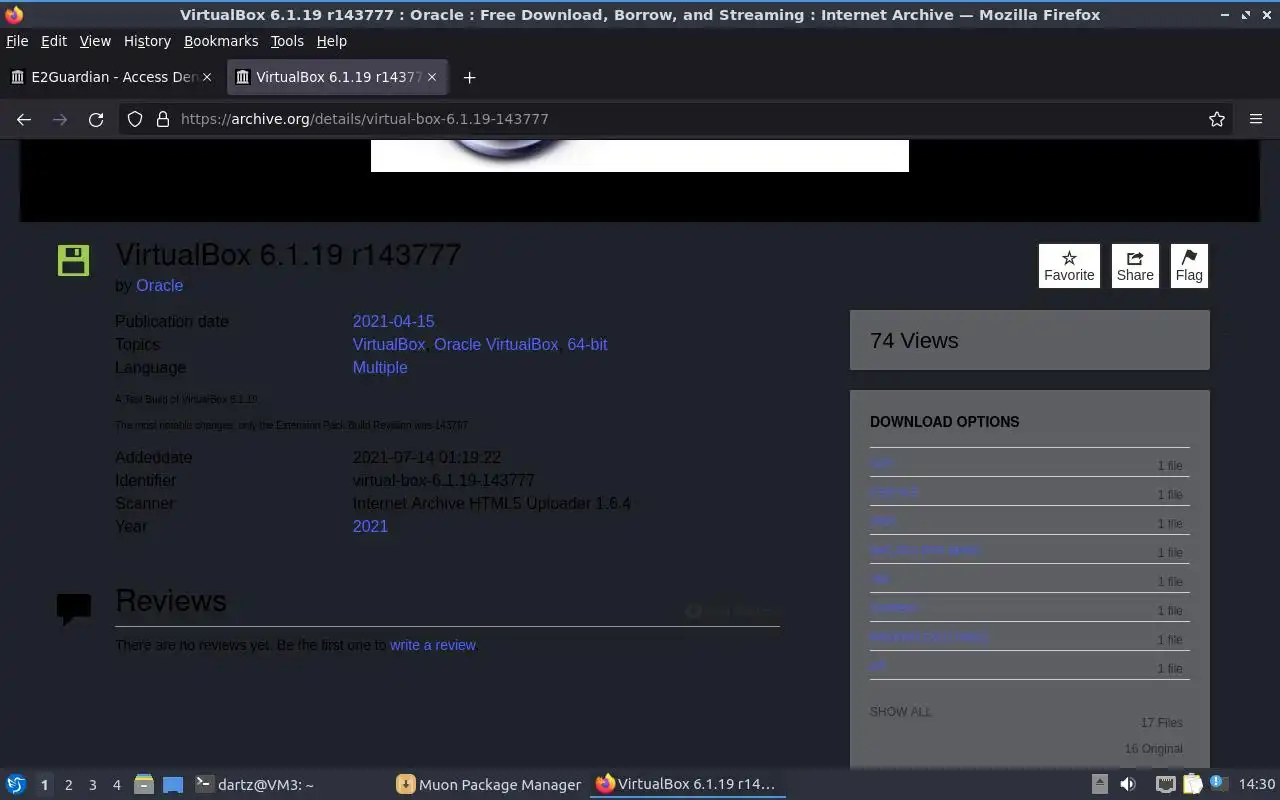Switch to Muon Package Manager window

tap(489, 784)
